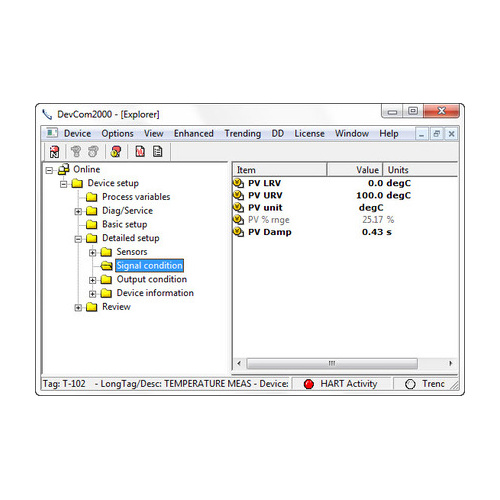Click the open folder icon for Signal condition
Screen dimensions: 500x500
106,266
